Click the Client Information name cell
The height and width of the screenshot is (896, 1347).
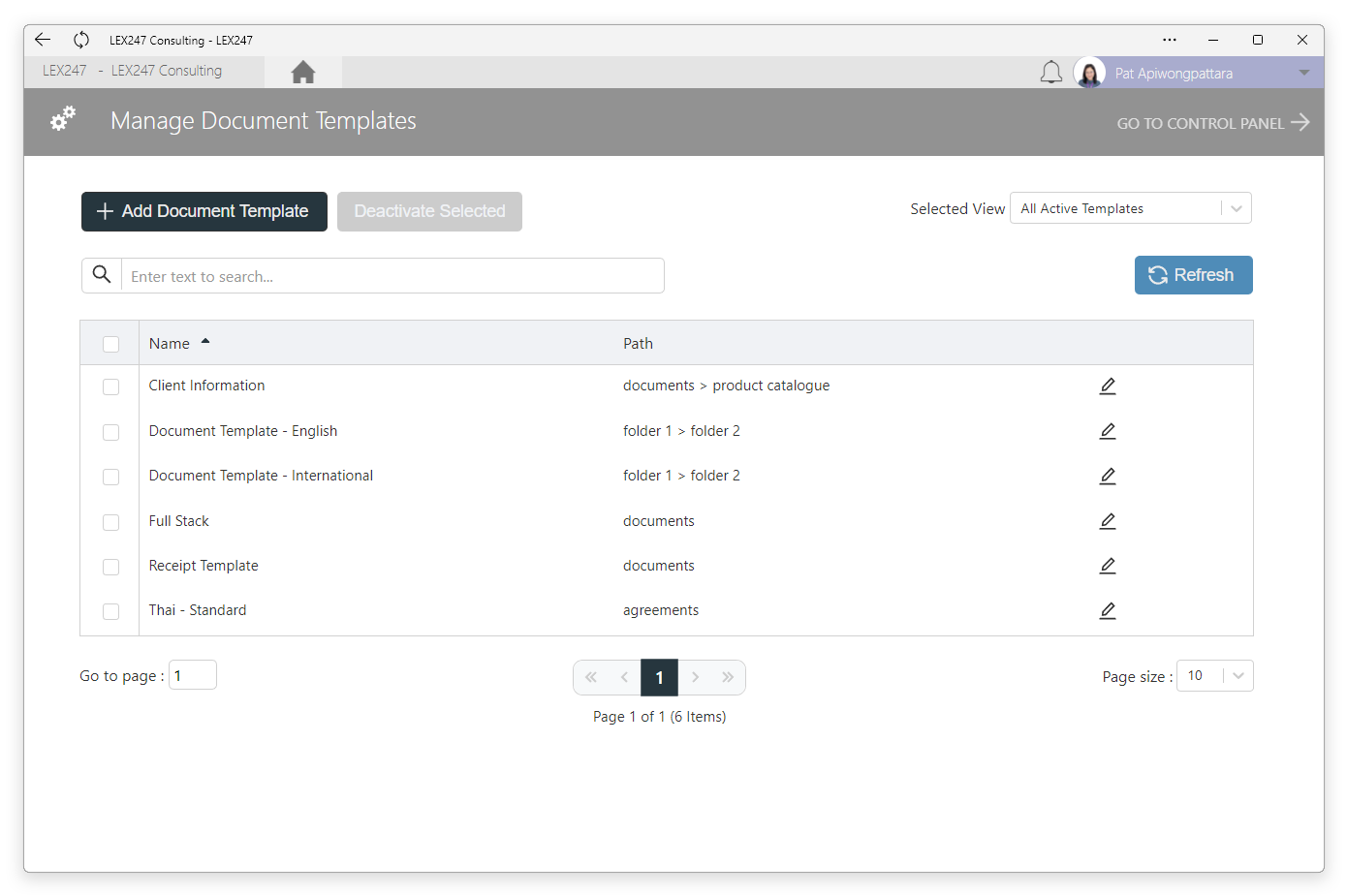tap(206, 386)
